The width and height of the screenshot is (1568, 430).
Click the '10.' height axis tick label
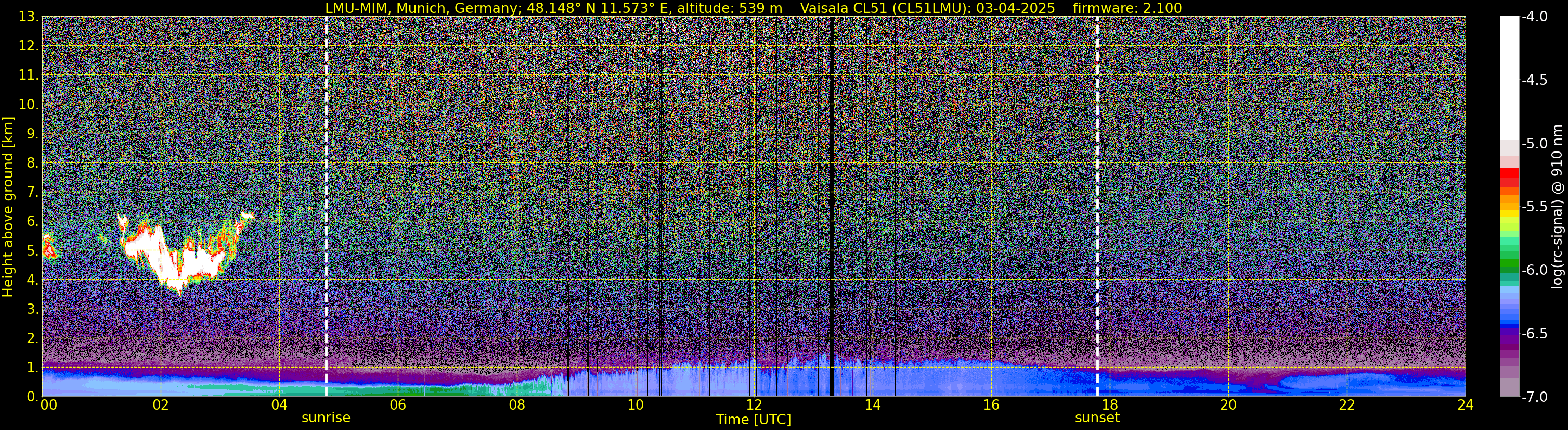tap(29, 104)
